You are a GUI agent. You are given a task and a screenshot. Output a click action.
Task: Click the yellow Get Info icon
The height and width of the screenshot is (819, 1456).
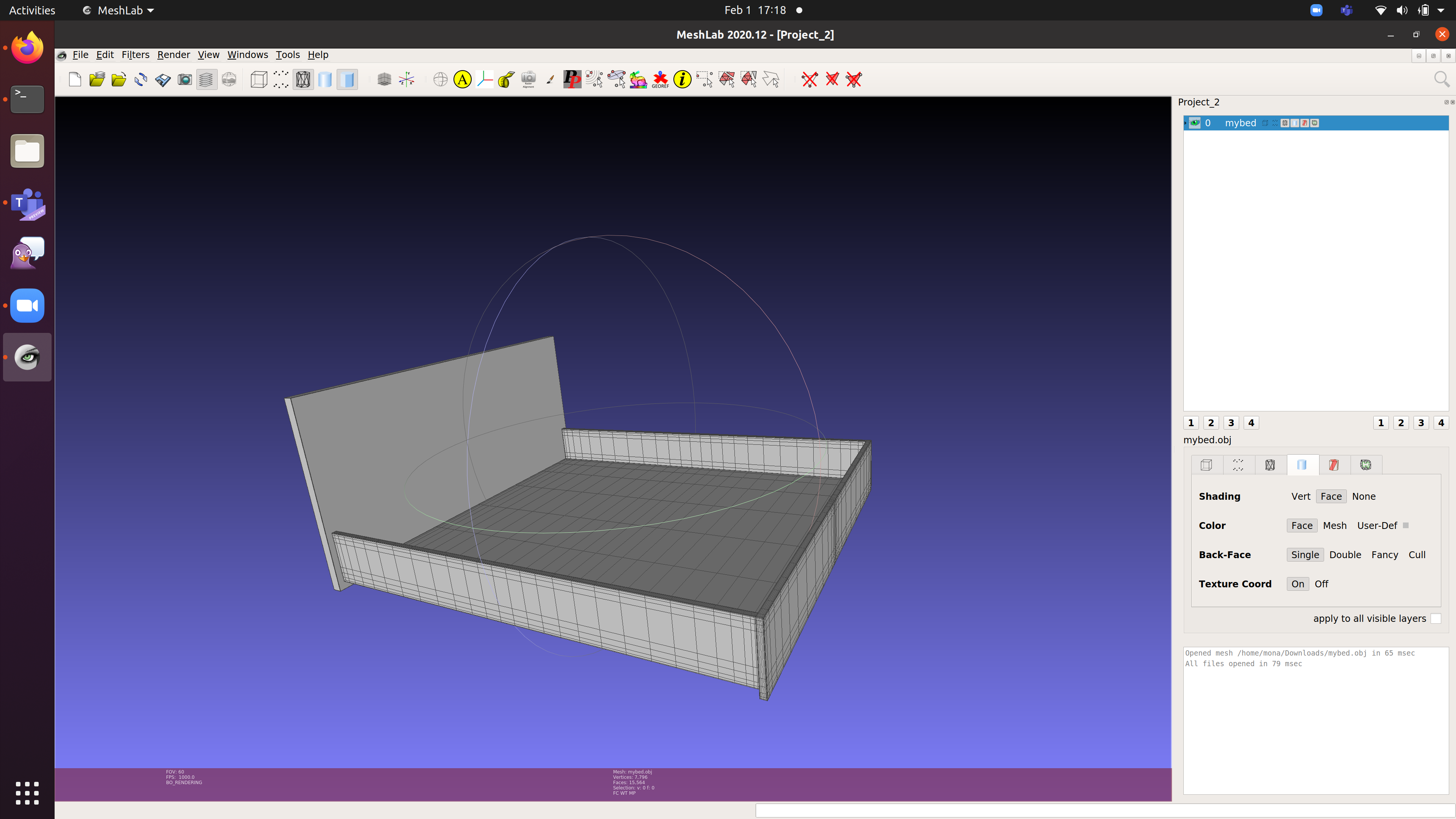pyautogui.click(x=682, y=80)
